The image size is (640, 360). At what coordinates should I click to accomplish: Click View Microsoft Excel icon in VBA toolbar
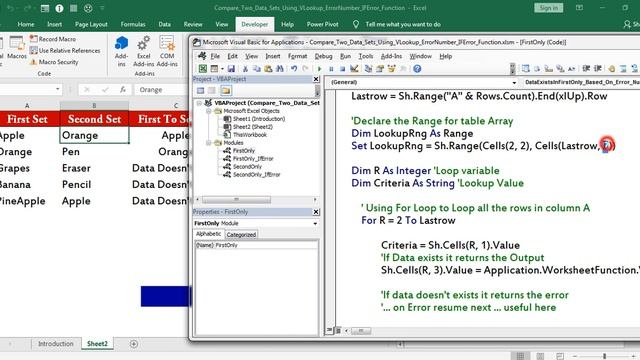[x=202, y=69]
